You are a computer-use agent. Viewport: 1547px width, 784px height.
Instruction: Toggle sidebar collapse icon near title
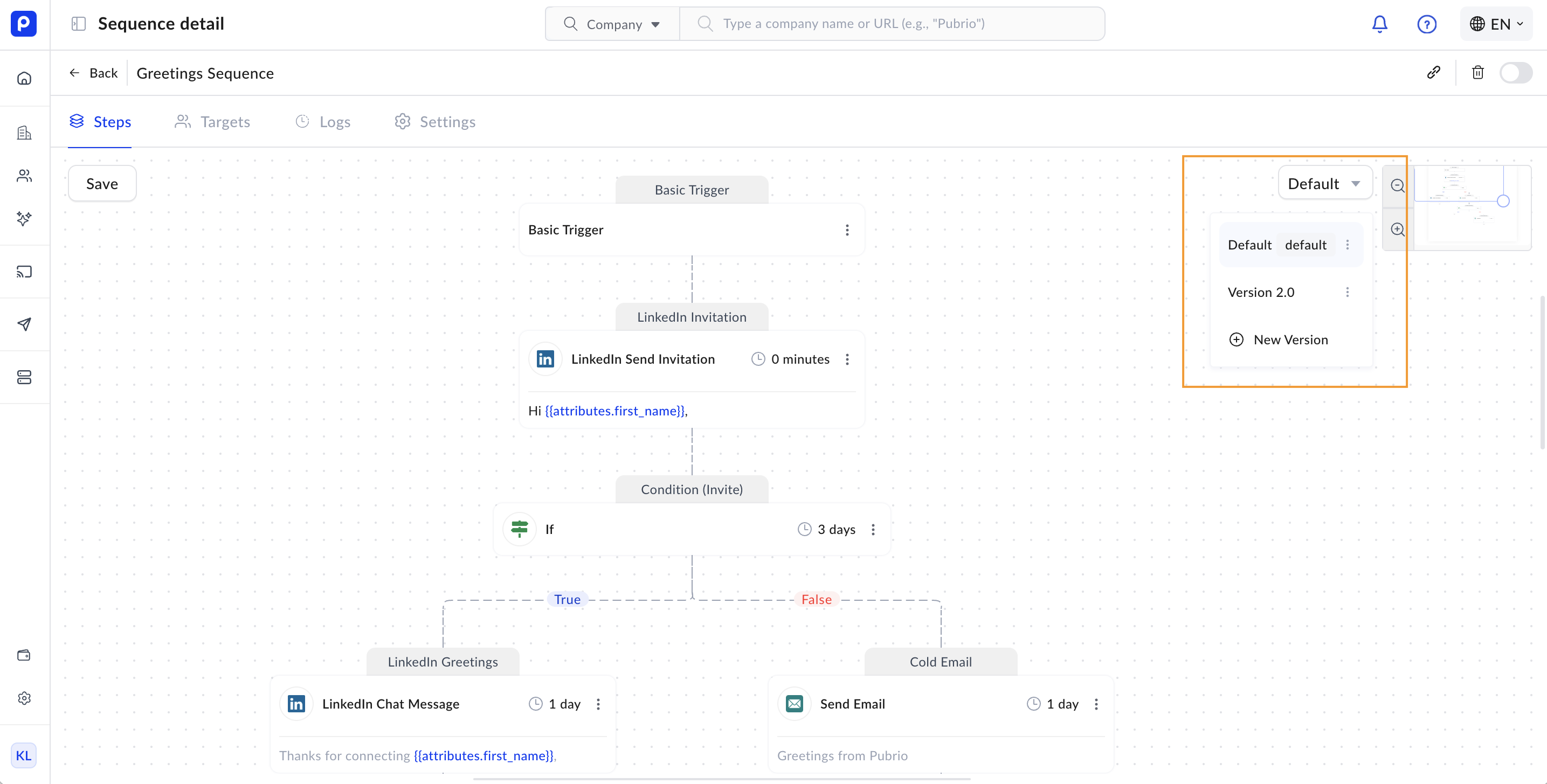79,24
